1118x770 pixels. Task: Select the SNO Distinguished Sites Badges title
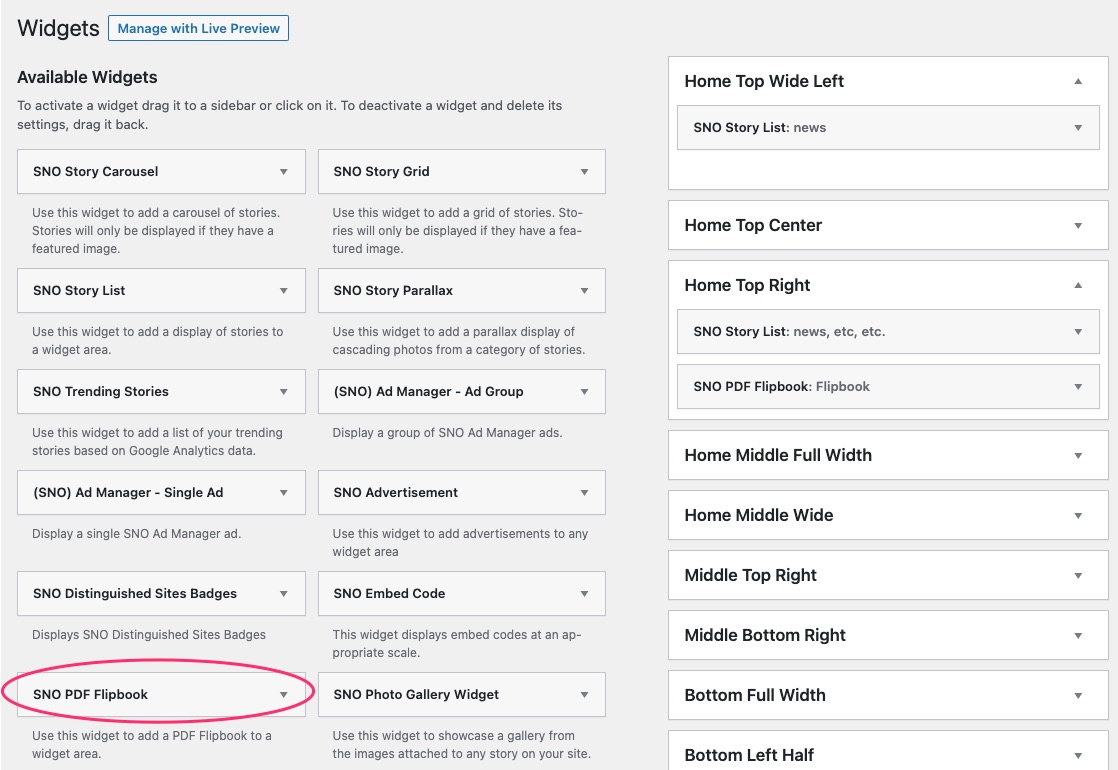[x=135, y=594]
